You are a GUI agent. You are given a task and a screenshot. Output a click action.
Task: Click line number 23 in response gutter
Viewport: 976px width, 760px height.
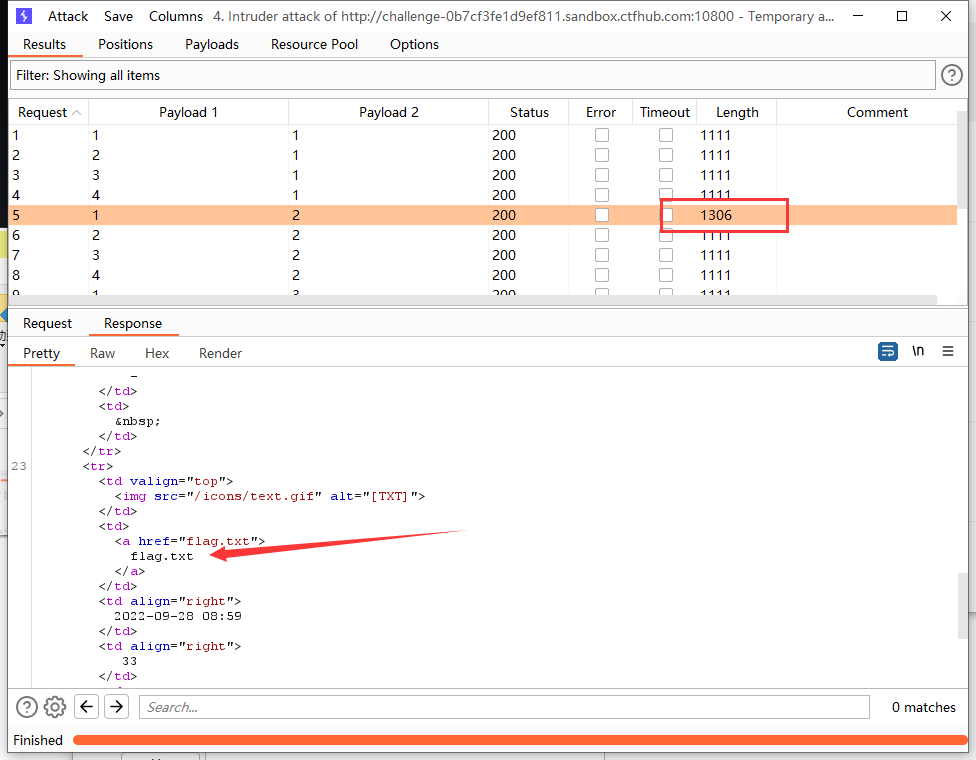point(19,466)
